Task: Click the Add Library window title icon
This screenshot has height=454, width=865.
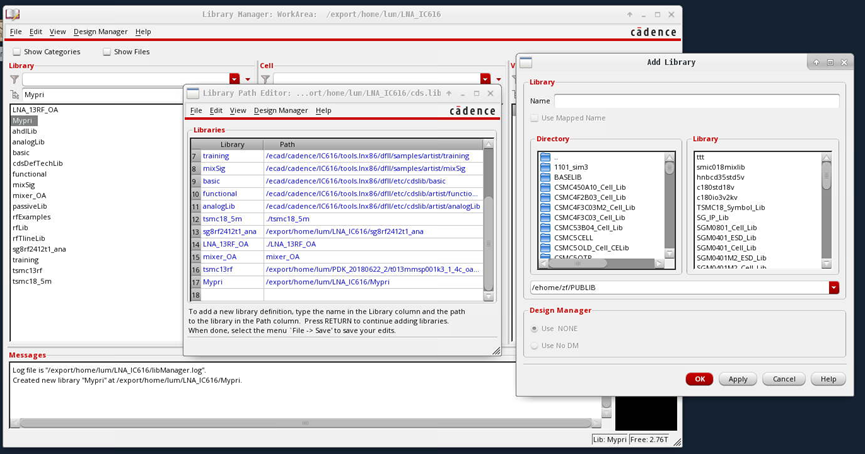Action: click(526, 62)
